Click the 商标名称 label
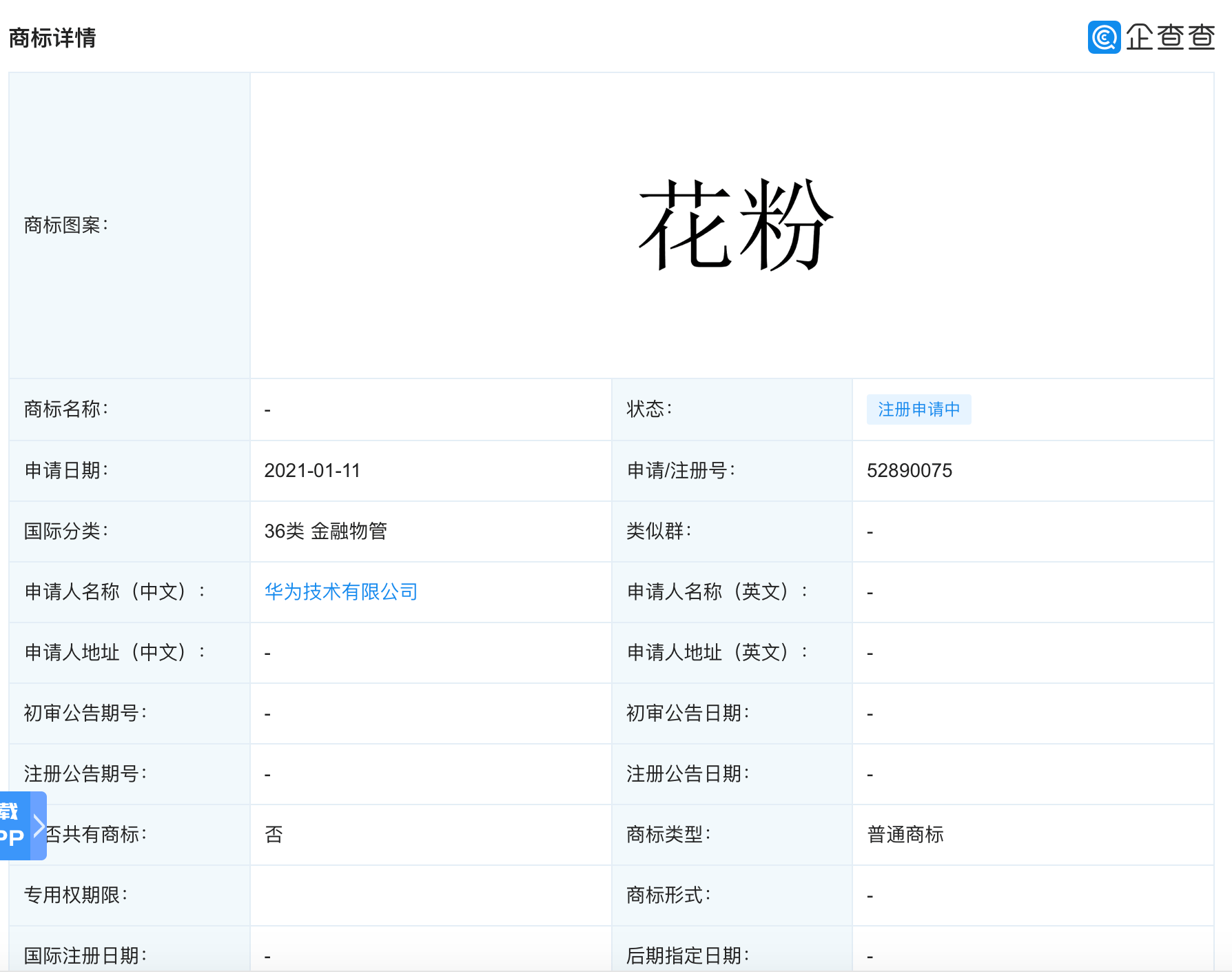 pos(67,409)
